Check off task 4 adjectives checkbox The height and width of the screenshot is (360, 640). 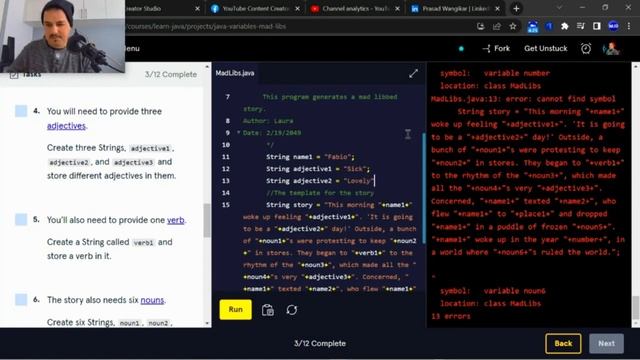pos(21,111)
